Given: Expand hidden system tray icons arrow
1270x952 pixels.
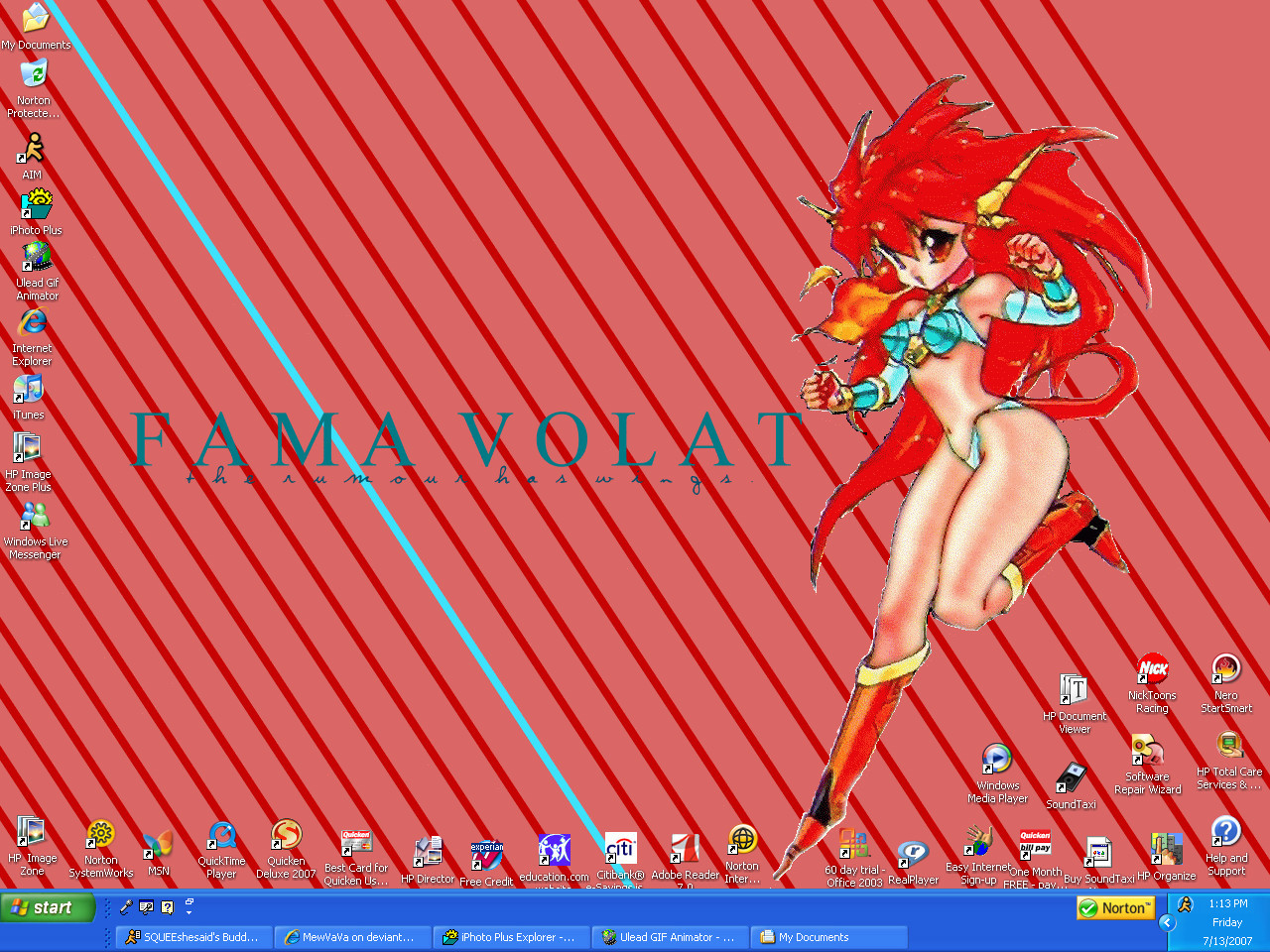Looking at the screenshot, I should pos(1167,923).
